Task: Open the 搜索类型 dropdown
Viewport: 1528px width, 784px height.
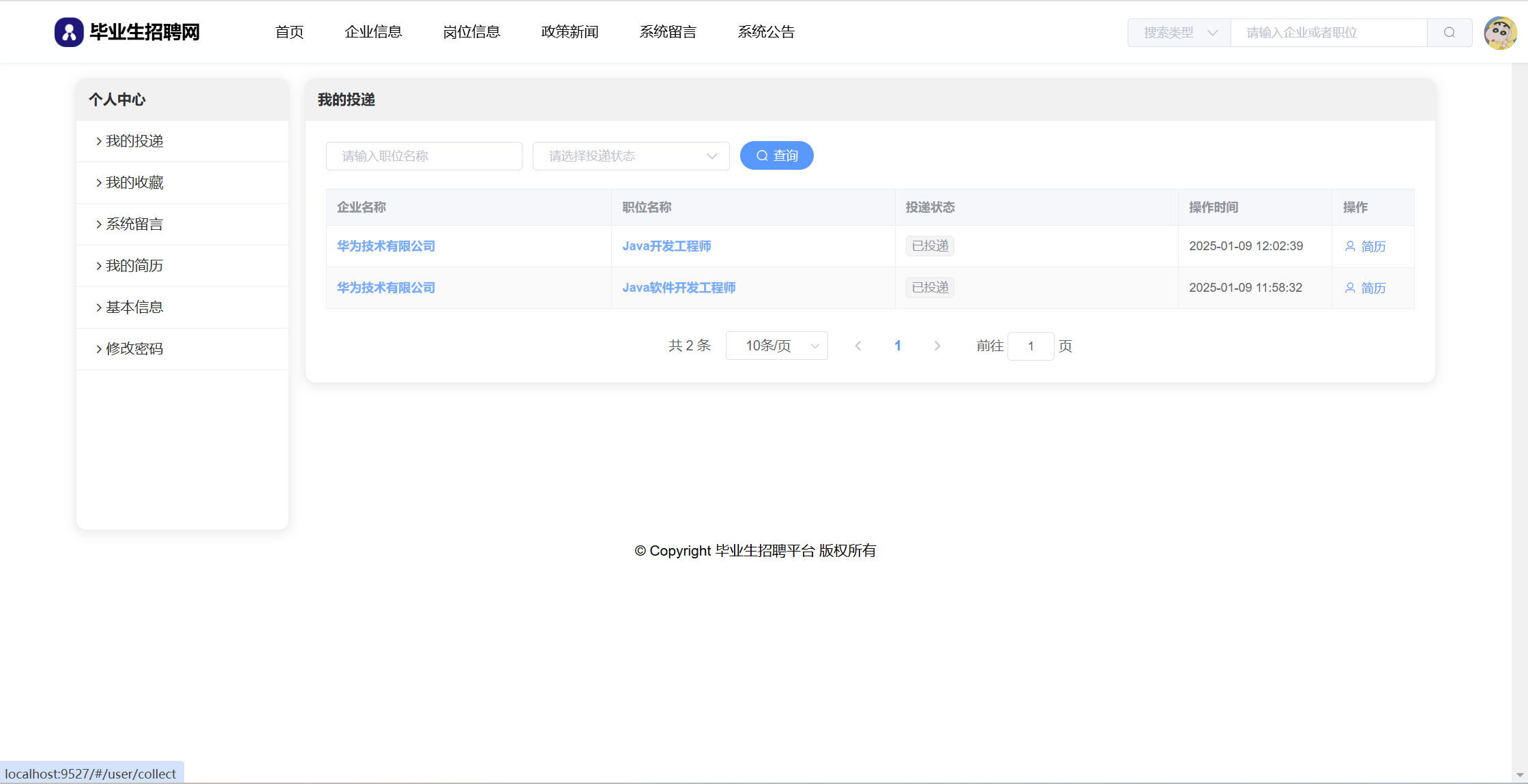Action: point(1179,33)
